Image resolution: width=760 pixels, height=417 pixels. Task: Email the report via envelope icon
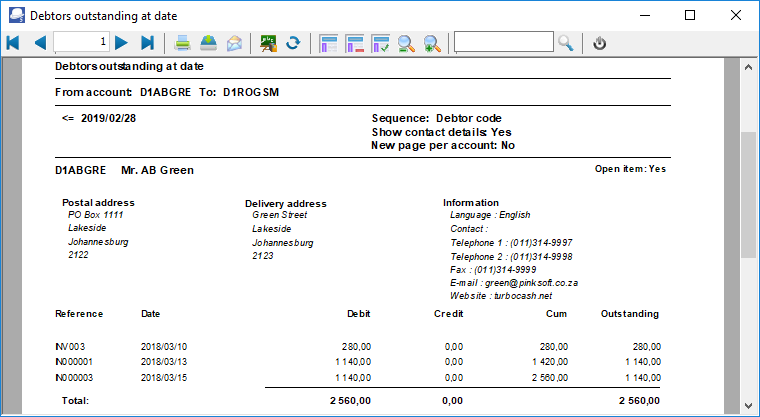point(234,43)
